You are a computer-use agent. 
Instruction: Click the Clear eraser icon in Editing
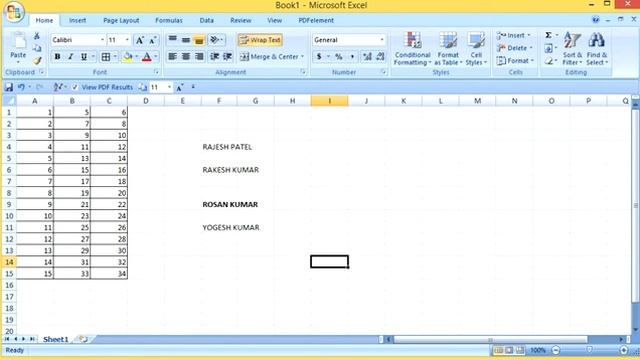[x=549, y=61]
